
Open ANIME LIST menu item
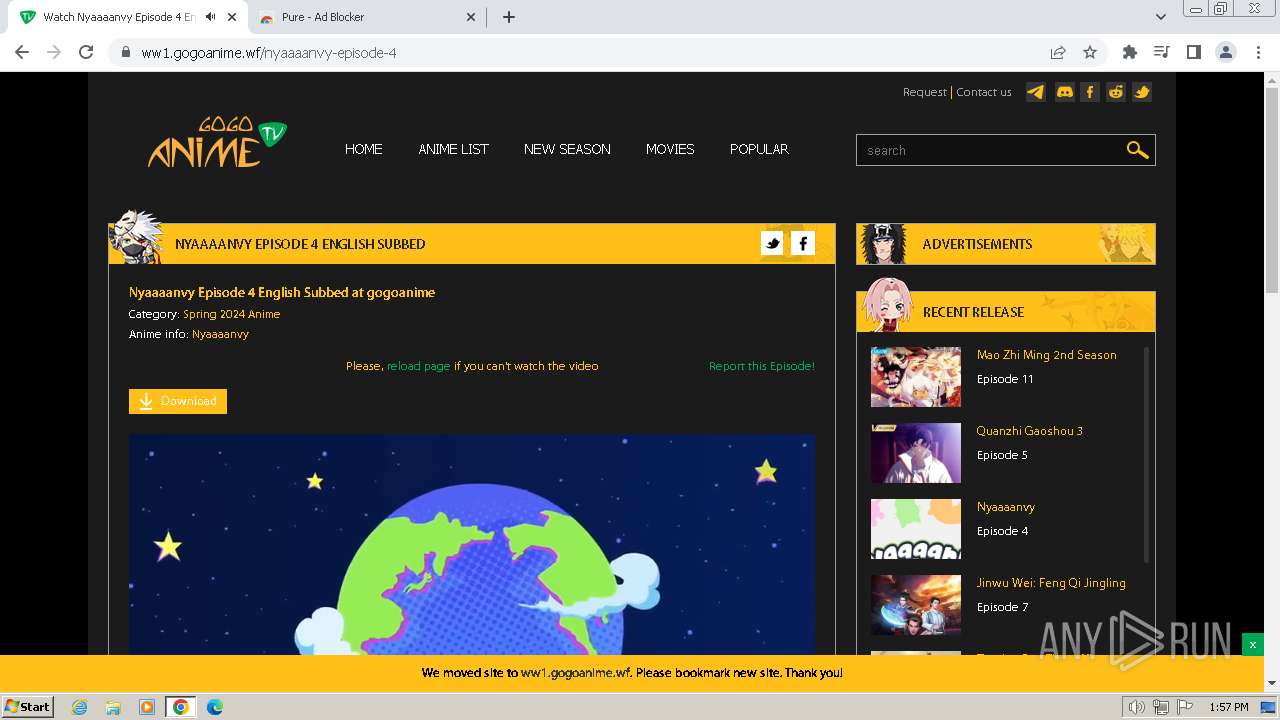click(453, 149)
